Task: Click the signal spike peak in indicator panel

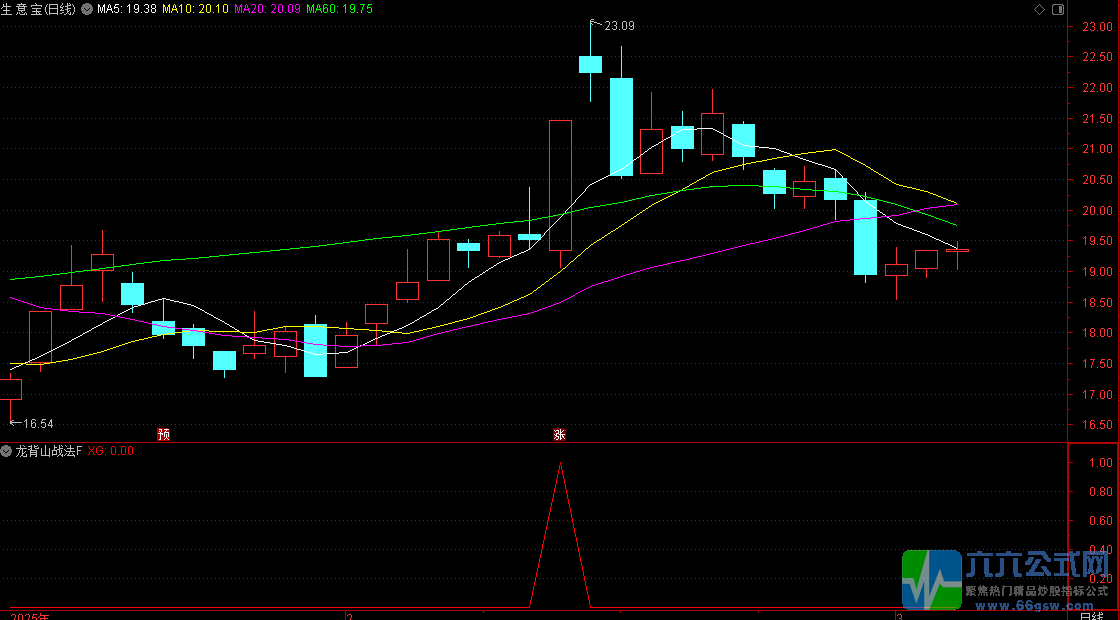Action: (x=560, y=463)
